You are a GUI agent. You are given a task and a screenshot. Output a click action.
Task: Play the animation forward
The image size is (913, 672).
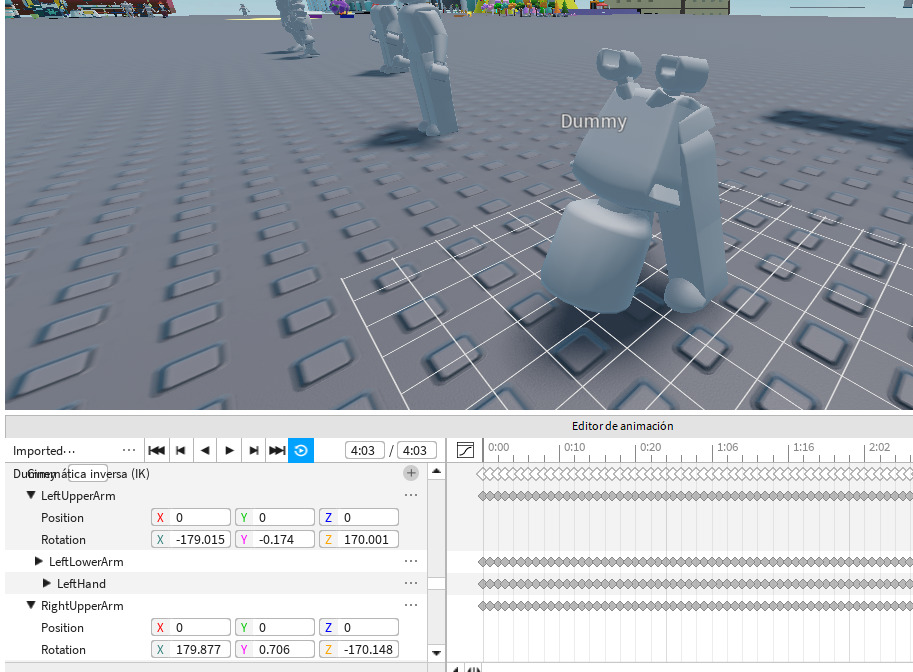click(x=229, y=449)
